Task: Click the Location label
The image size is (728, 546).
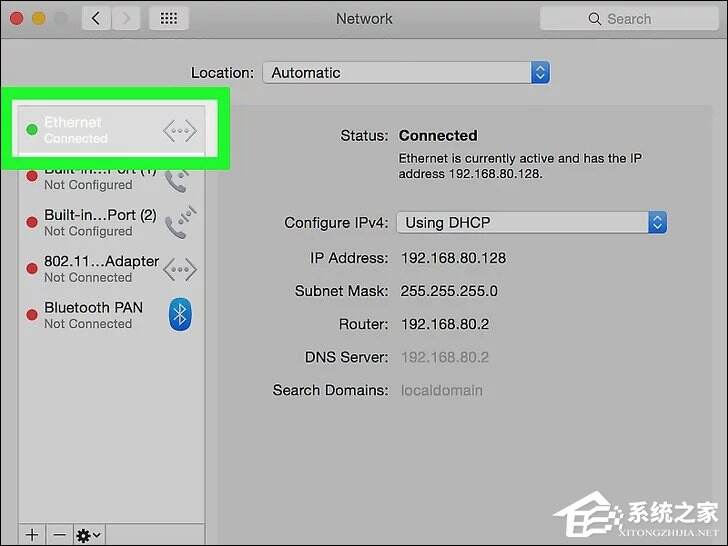Action: pyautogui.click(x=222, y=73)
